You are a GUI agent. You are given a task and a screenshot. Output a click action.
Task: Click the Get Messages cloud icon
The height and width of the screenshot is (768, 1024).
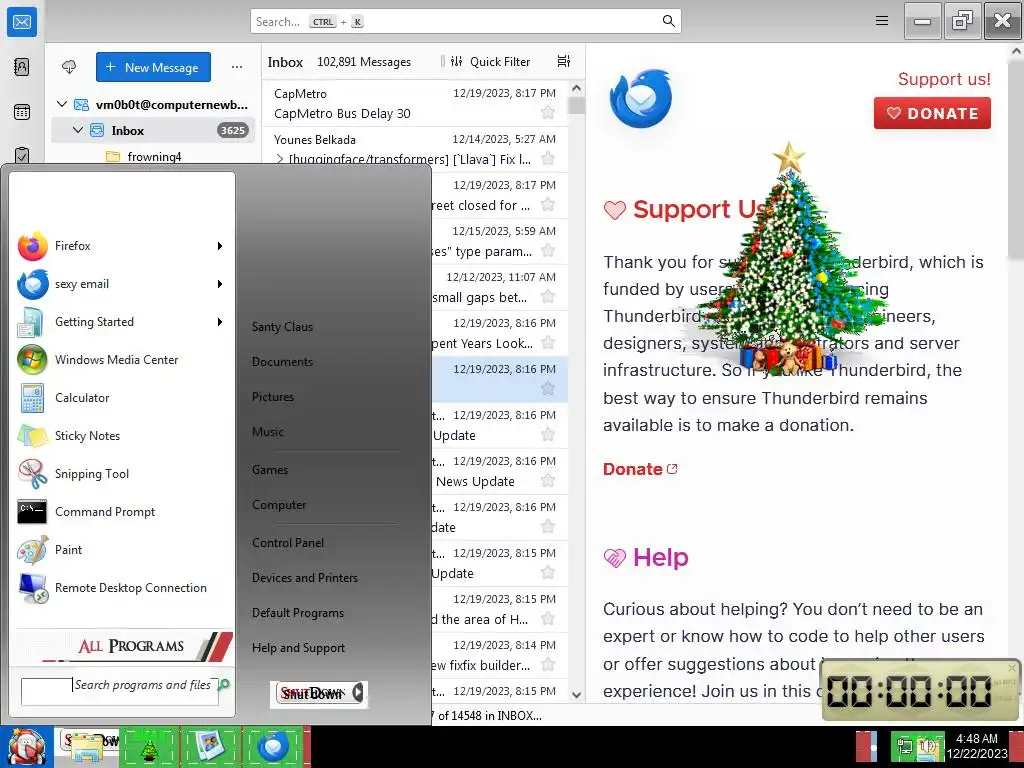[69, 67]
